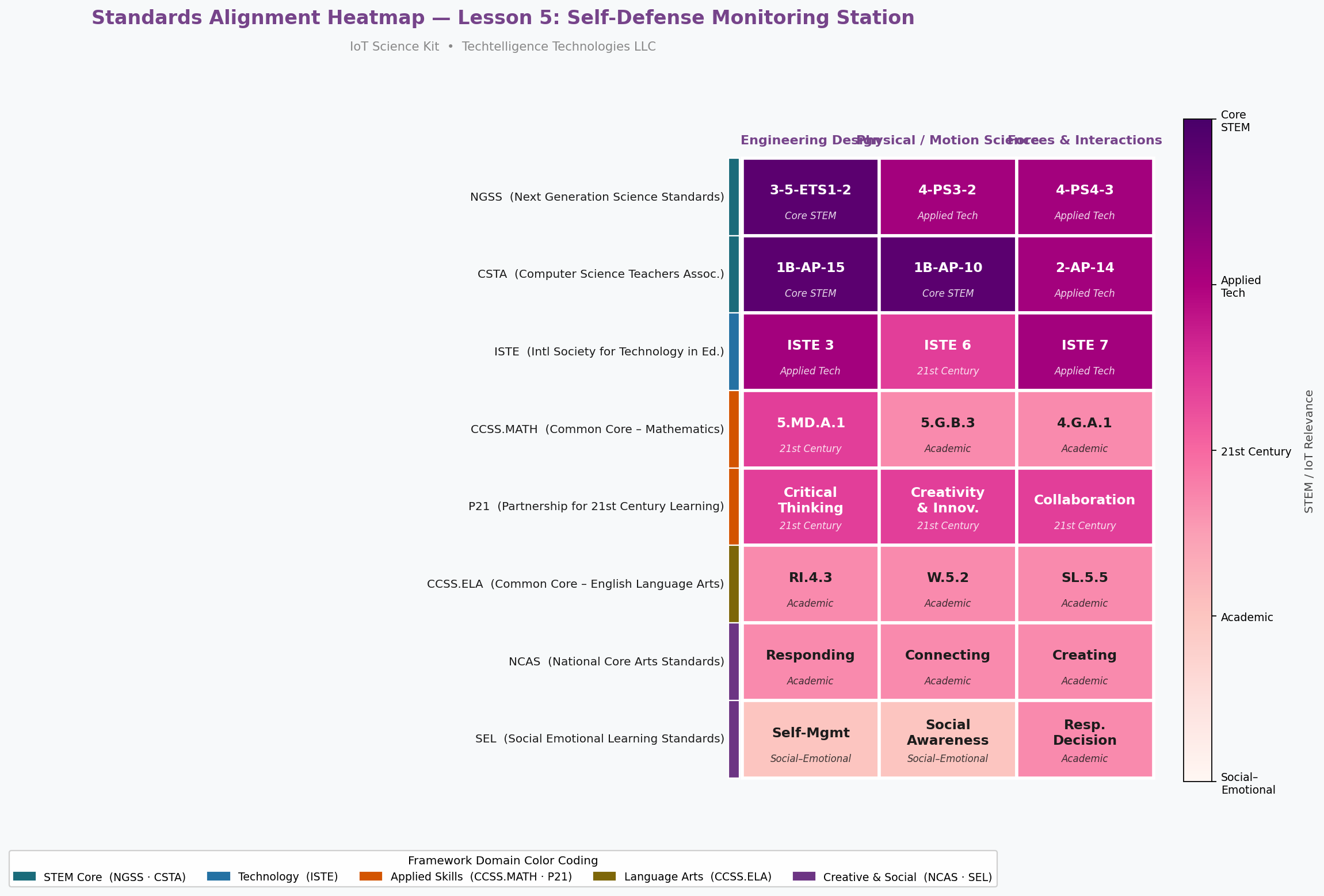Click the W.5.2 cell
Screen dimensions: 1324x896
948,584
